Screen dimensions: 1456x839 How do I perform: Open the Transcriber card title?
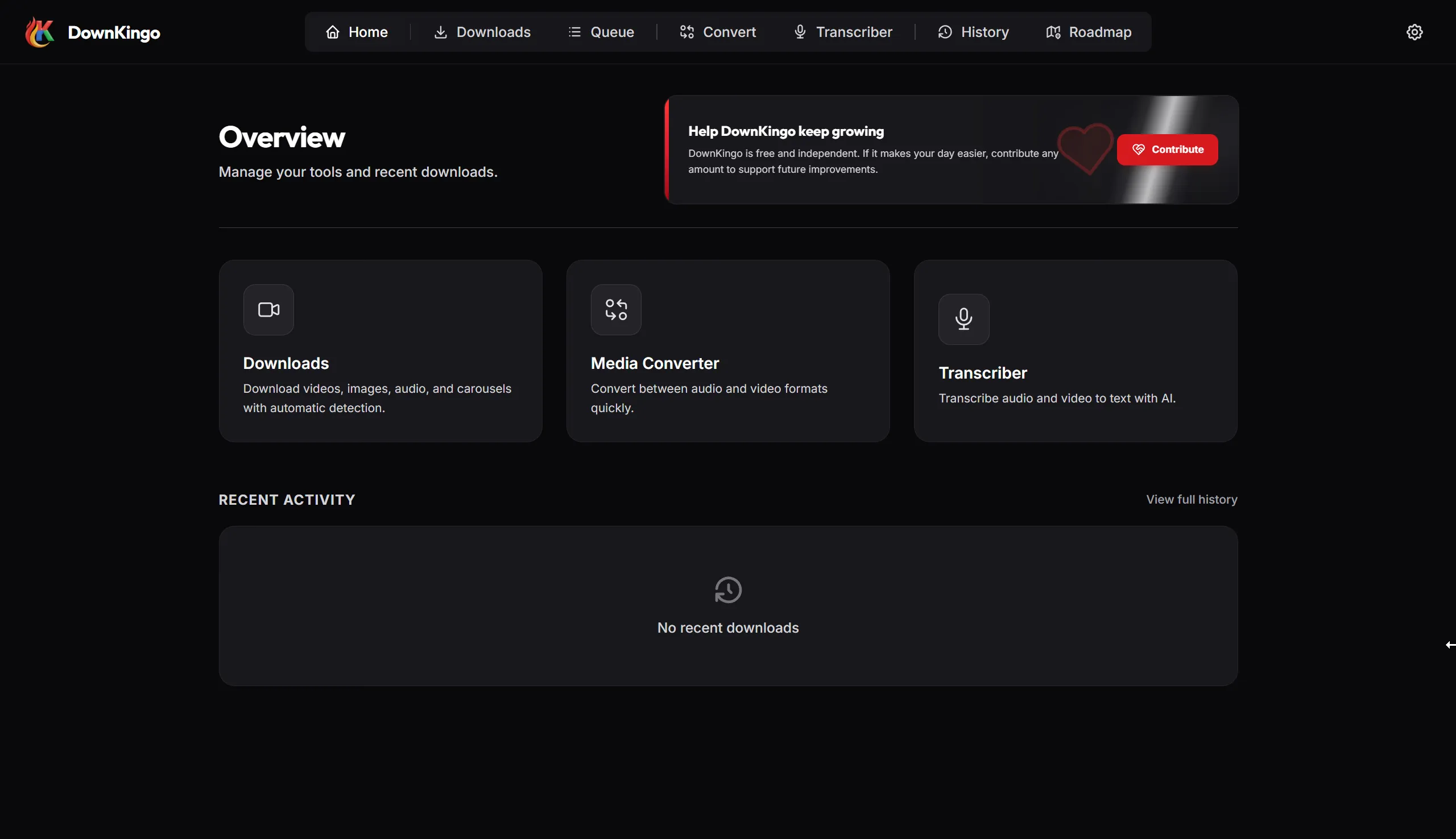[x=983, y=373]
